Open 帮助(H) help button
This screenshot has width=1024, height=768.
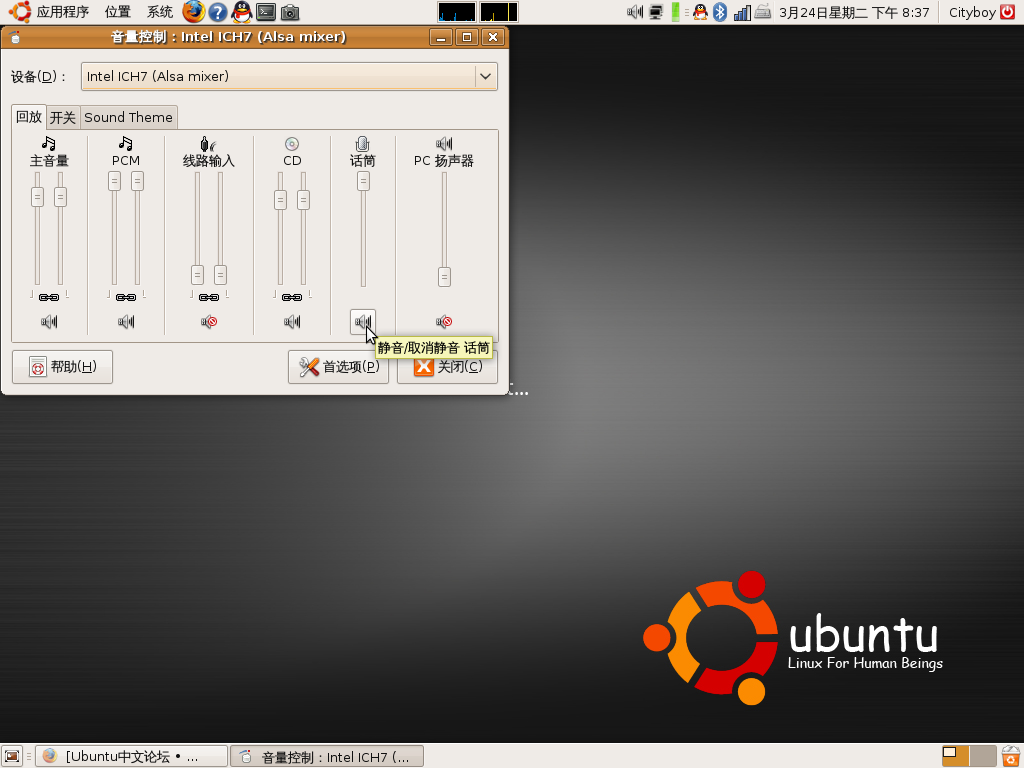pos(63,367)
